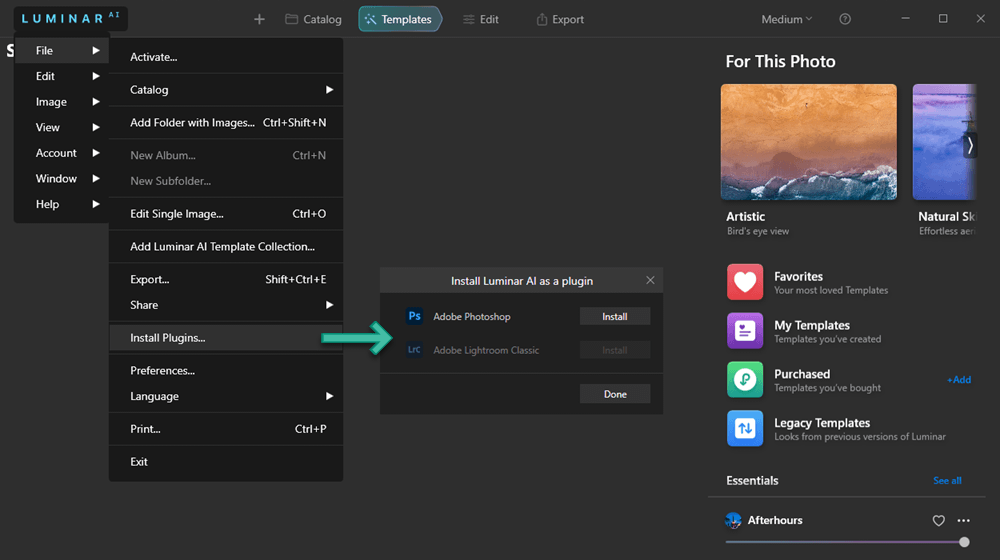Viewport: 1000px width, 560px height.
Task: Select Export... in the File menu
Action: click(226, 279)
